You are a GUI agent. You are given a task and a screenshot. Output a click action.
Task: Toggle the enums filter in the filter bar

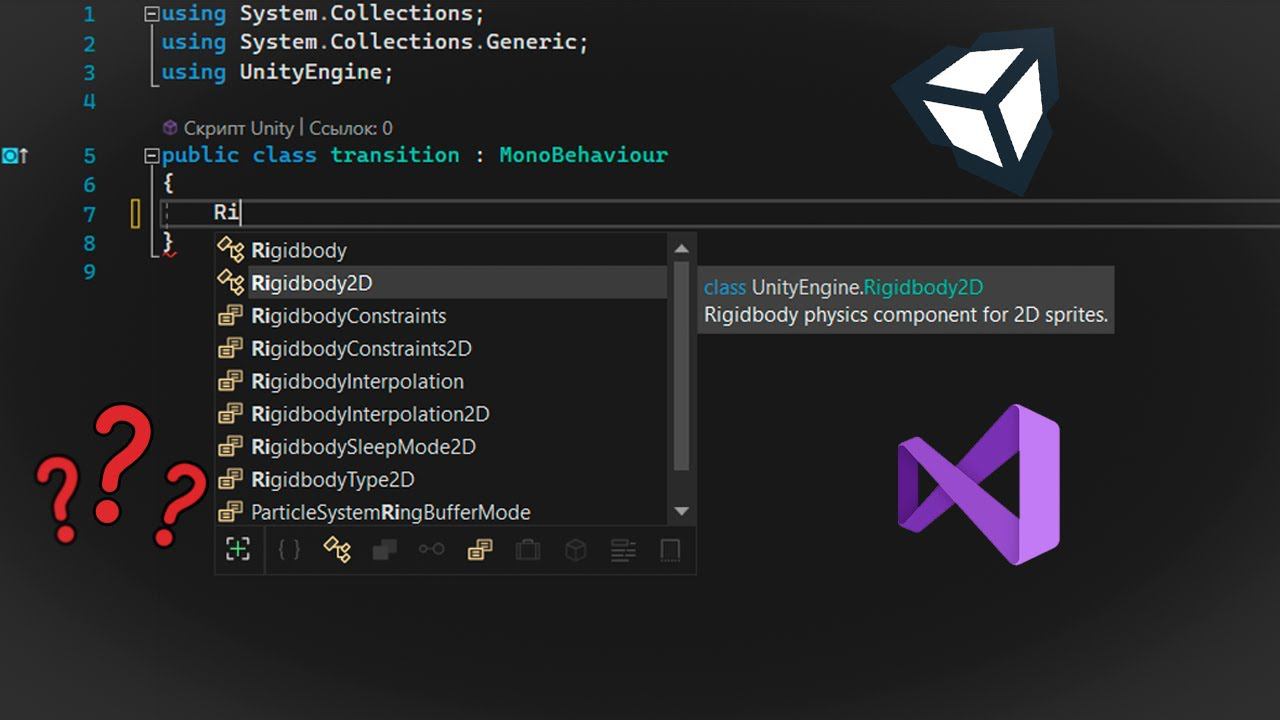(x=480, y=549)
